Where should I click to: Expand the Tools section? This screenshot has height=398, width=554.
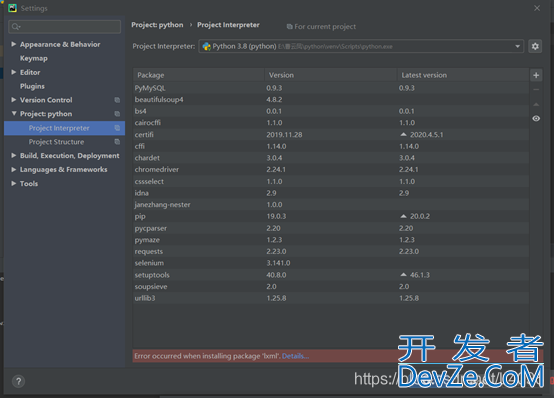13,183
